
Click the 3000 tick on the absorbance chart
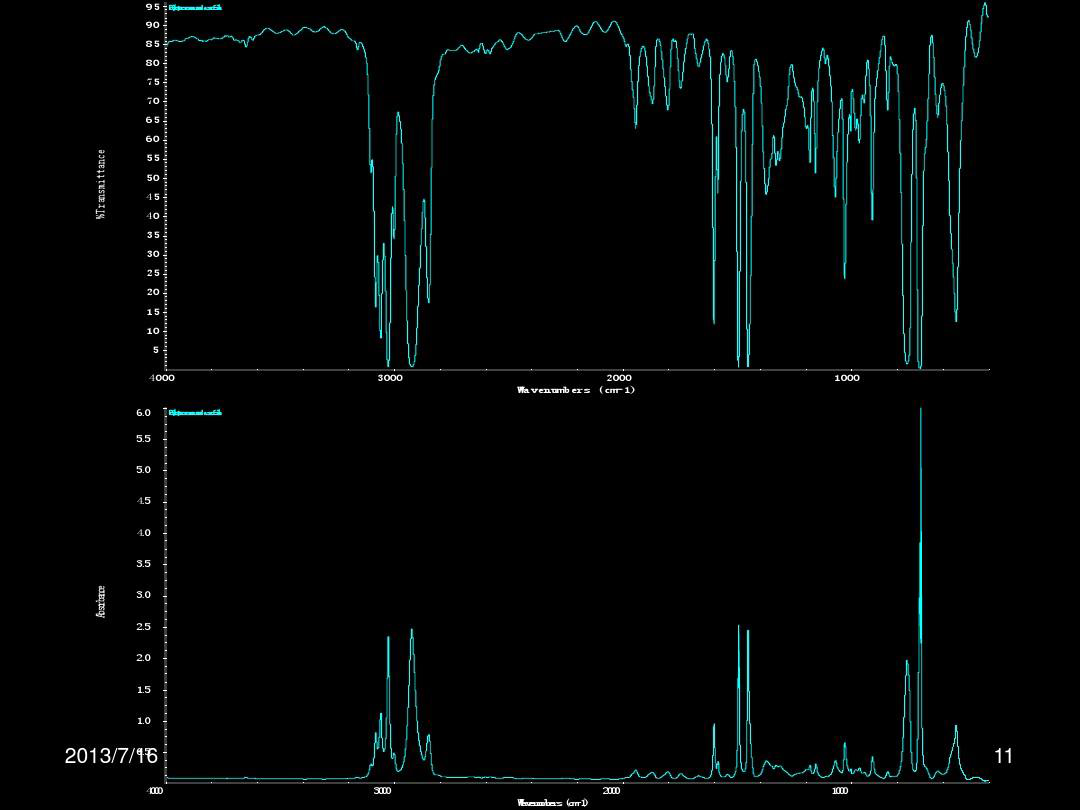point(382,791)
